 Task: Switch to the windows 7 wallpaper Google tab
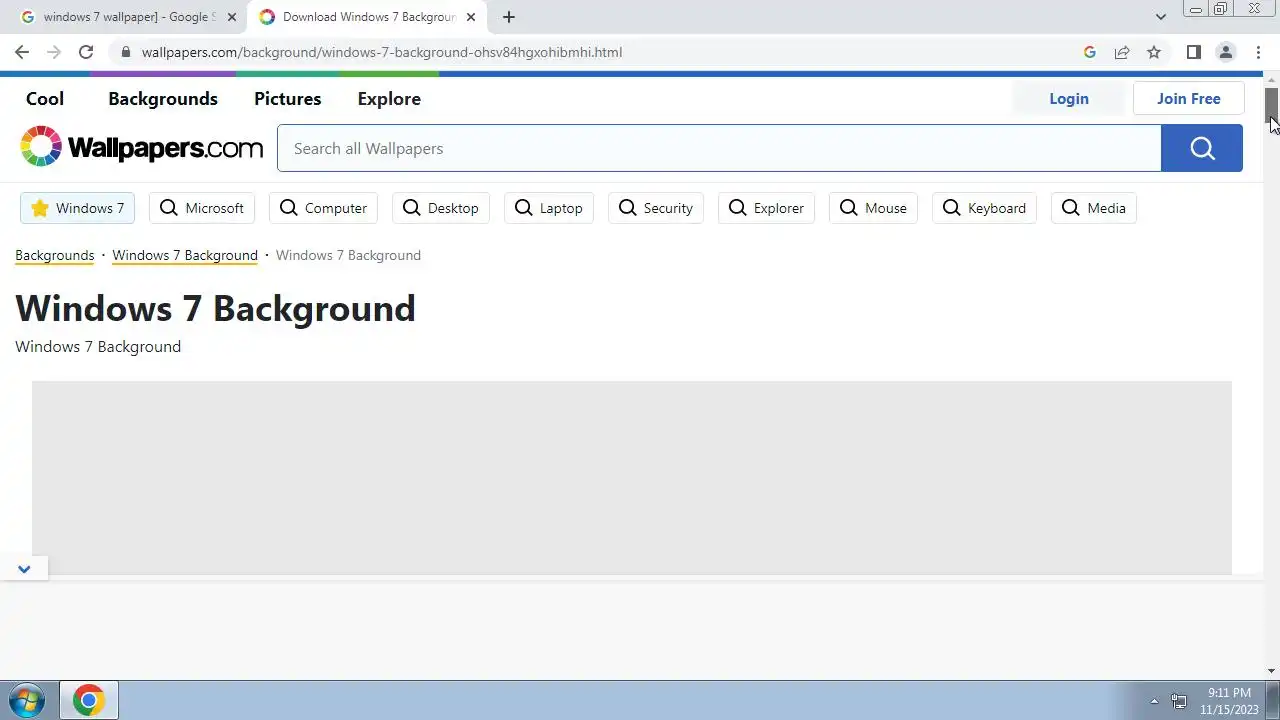[127, 17]
